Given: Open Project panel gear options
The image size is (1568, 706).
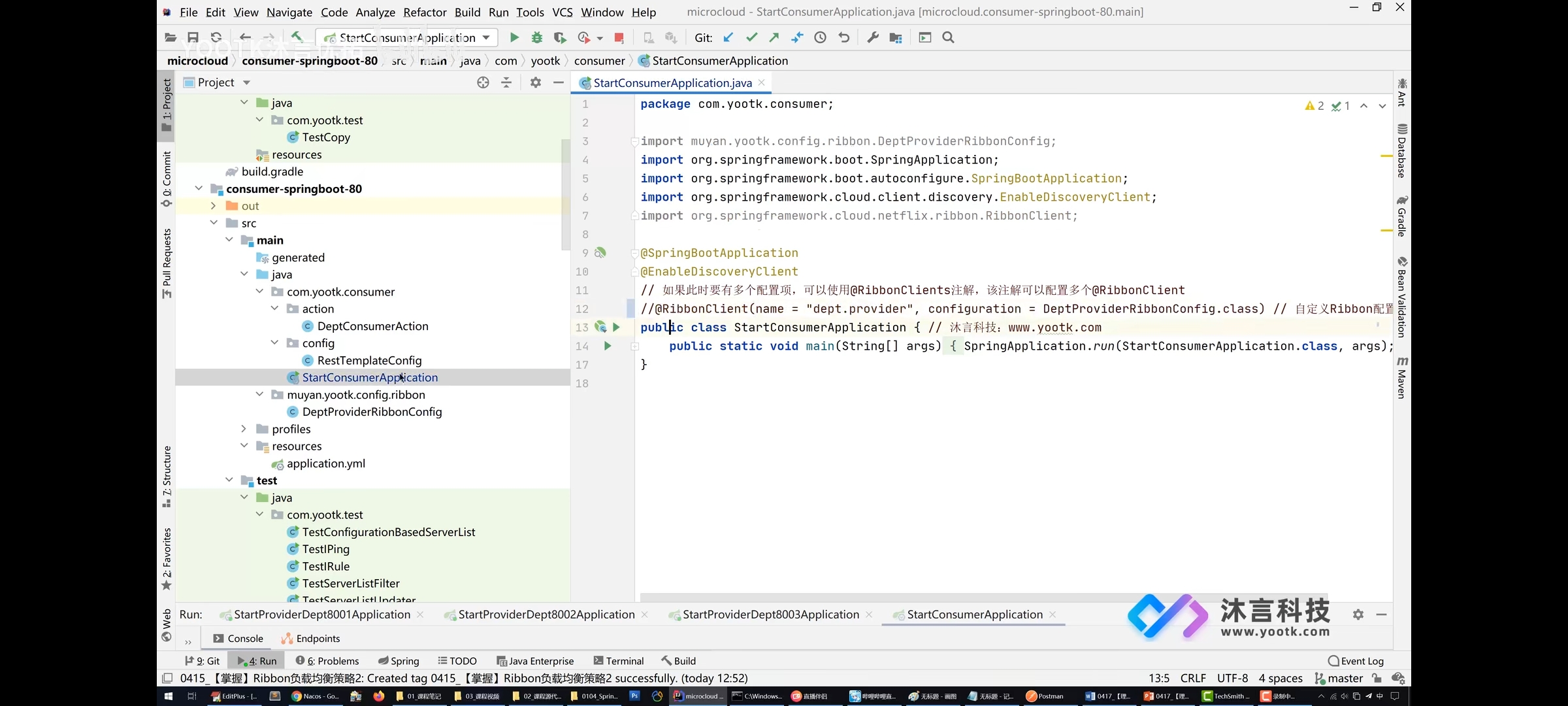Looking at the screenshot, I should 536,82.
